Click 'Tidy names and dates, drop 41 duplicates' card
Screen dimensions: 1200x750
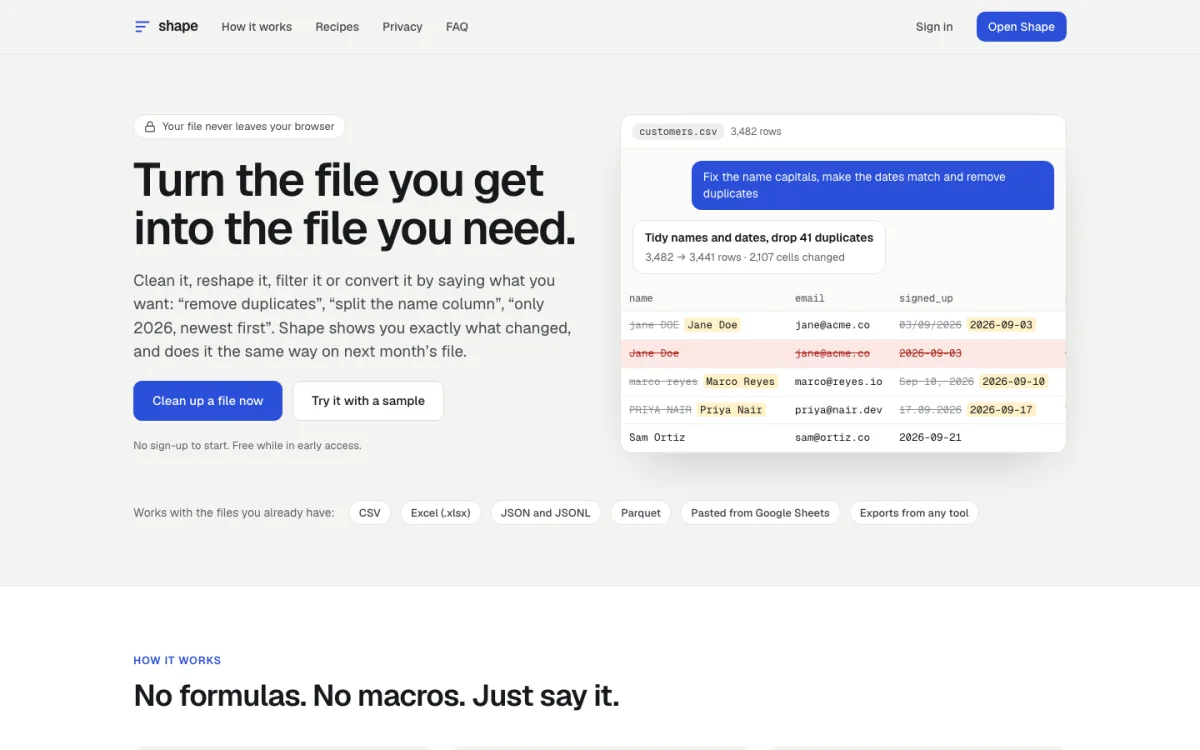(759, 247)
